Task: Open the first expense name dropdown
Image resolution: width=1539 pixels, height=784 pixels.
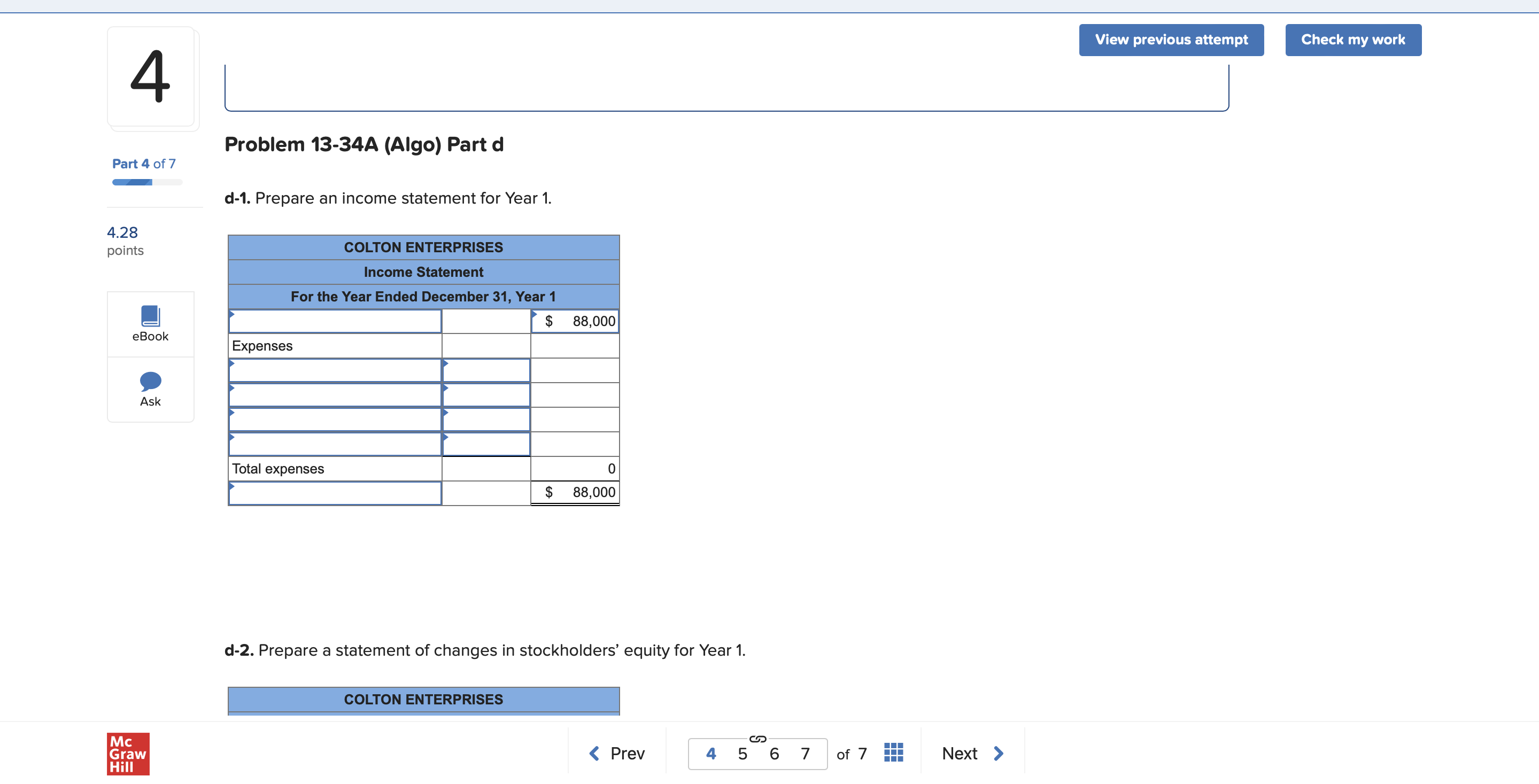Action: coord(335,371)
